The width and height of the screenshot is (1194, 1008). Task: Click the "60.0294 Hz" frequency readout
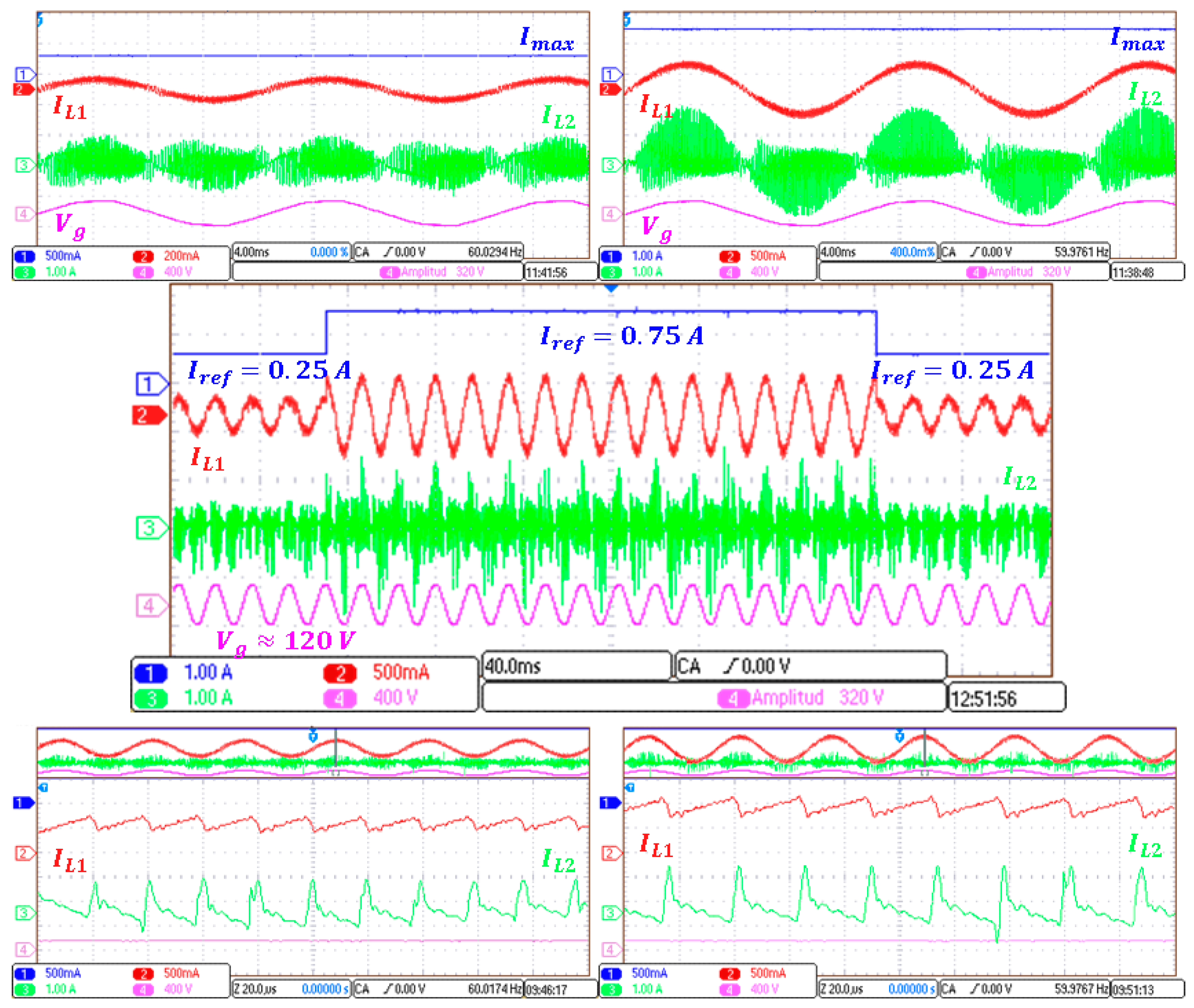coord(495,251)
